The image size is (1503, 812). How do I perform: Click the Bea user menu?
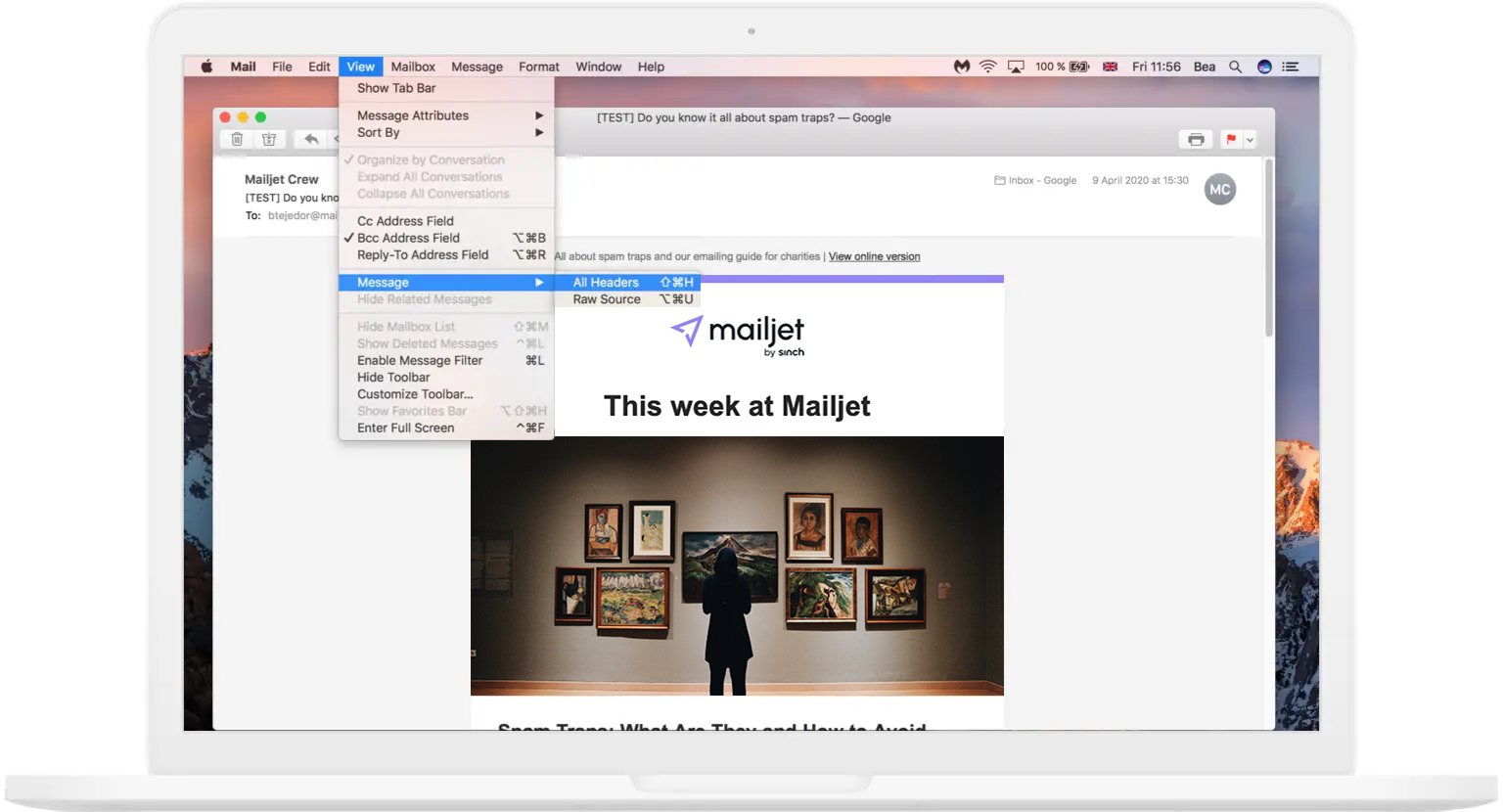1204,67
